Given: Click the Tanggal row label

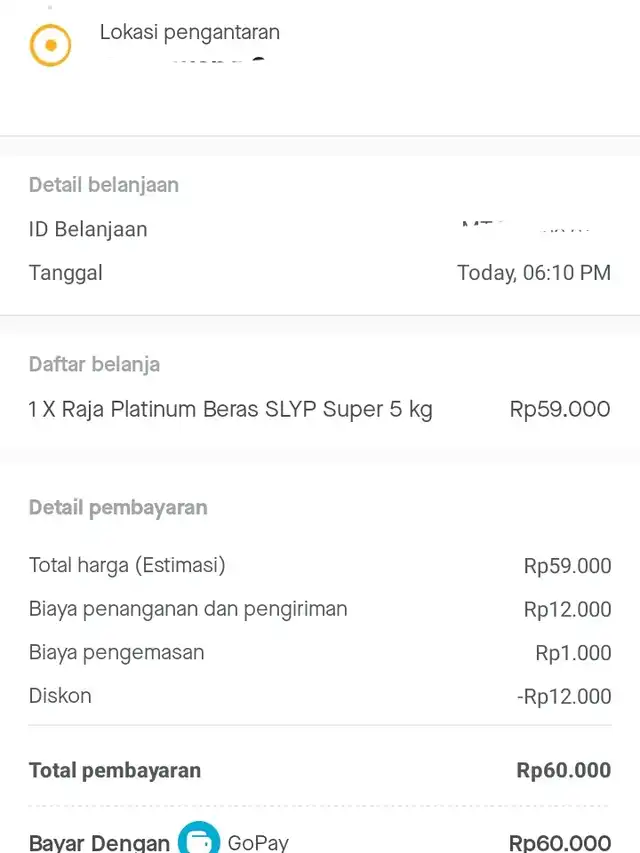Looking at the screenshot, I should [x=66, y=273].
